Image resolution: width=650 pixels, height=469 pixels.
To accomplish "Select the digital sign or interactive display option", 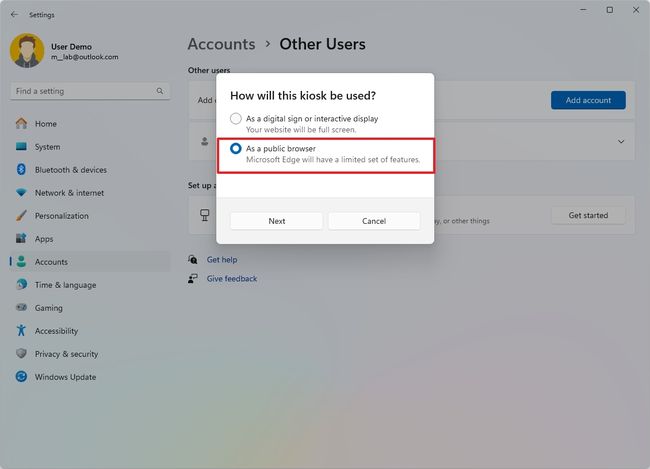I will click(x=236, y=119).
